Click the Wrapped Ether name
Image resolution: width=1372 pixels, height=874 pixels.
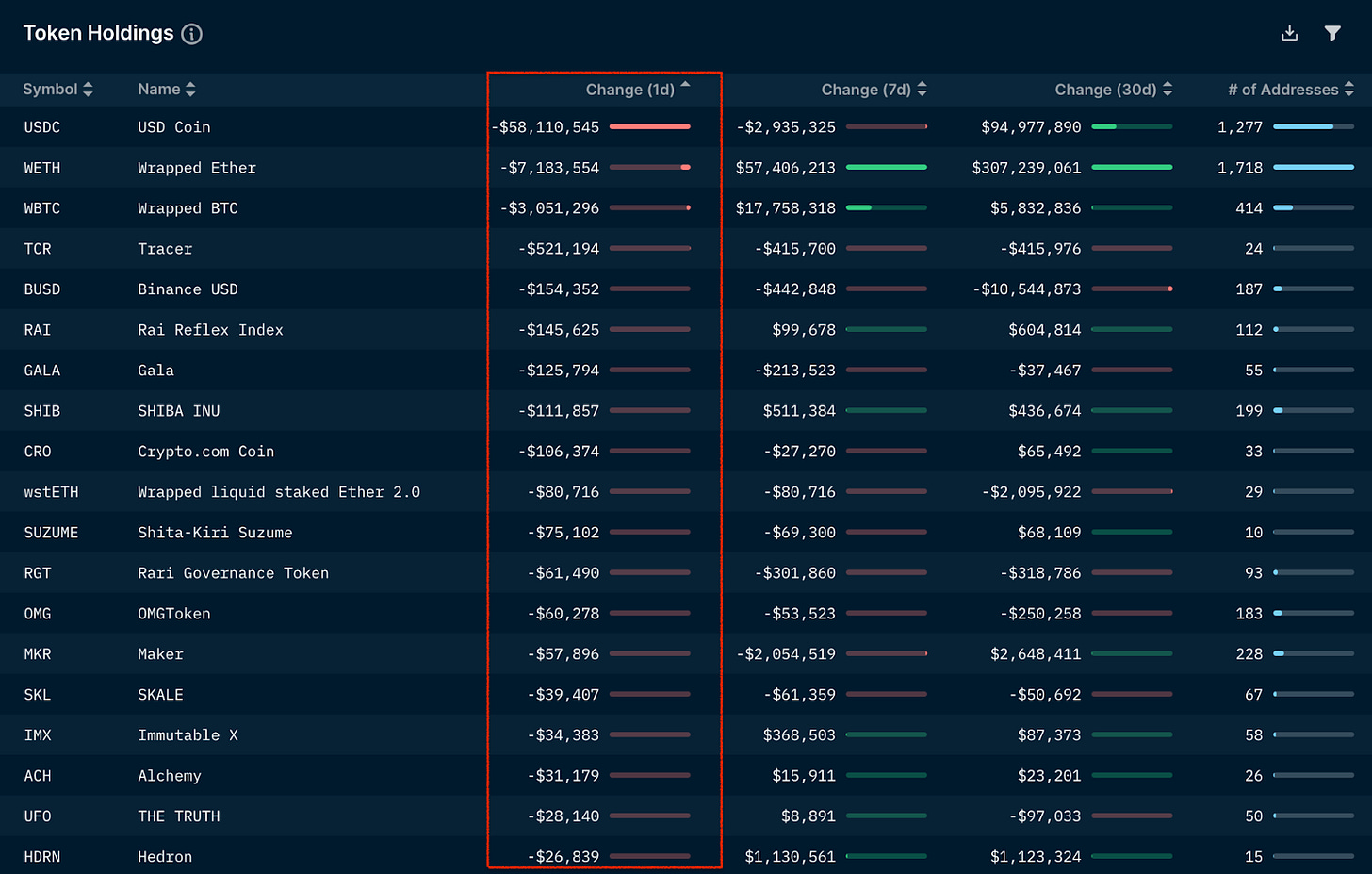[x=197, y=168]
